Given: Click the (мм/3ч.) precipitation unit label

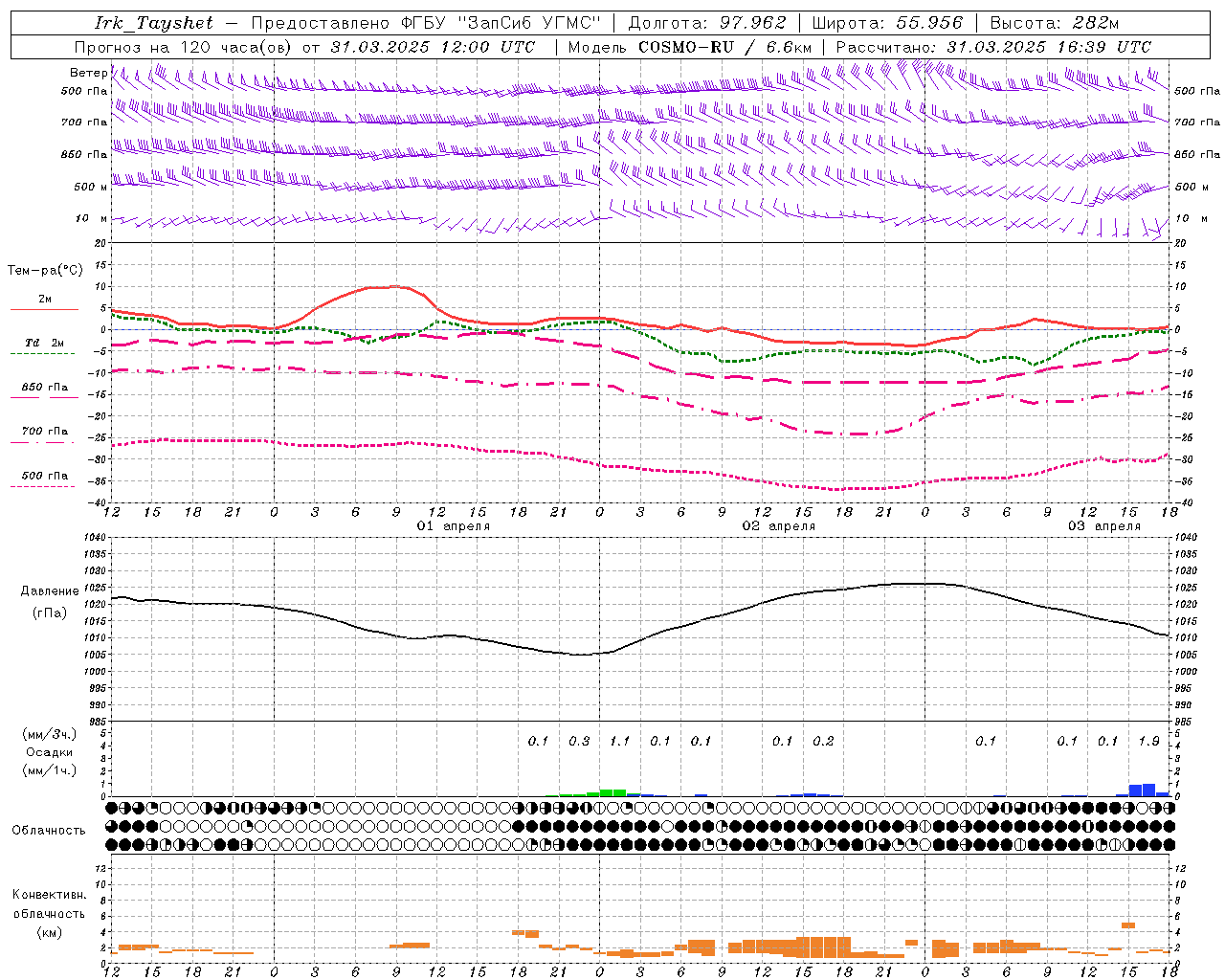Looking at the screenshot, I should (x=49, y=734).
